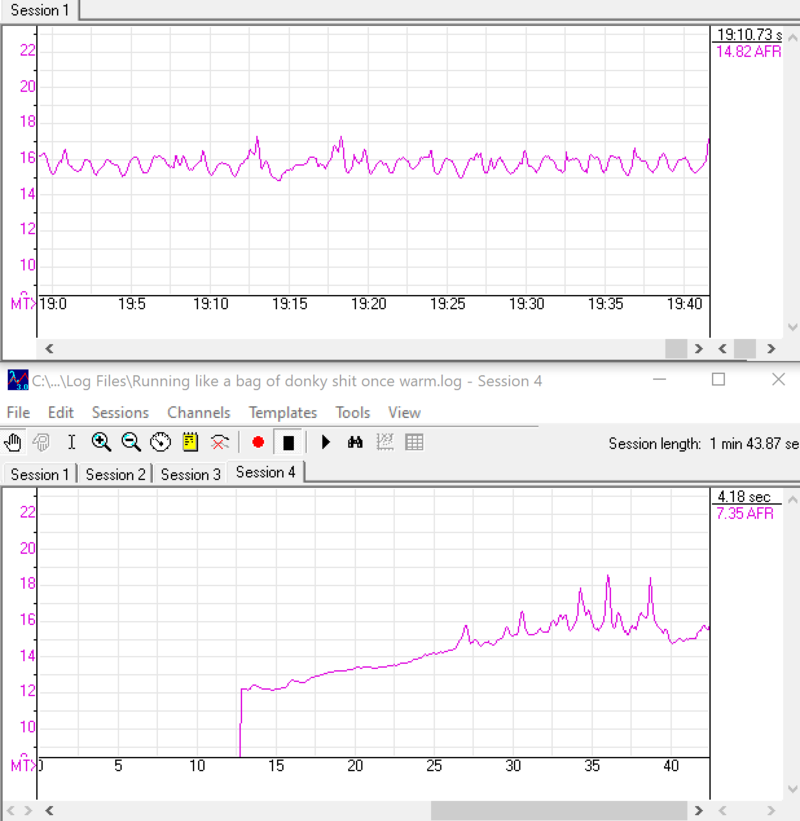Click the binoculars find icon
The image size is (800, 821).
coord(355,442)
